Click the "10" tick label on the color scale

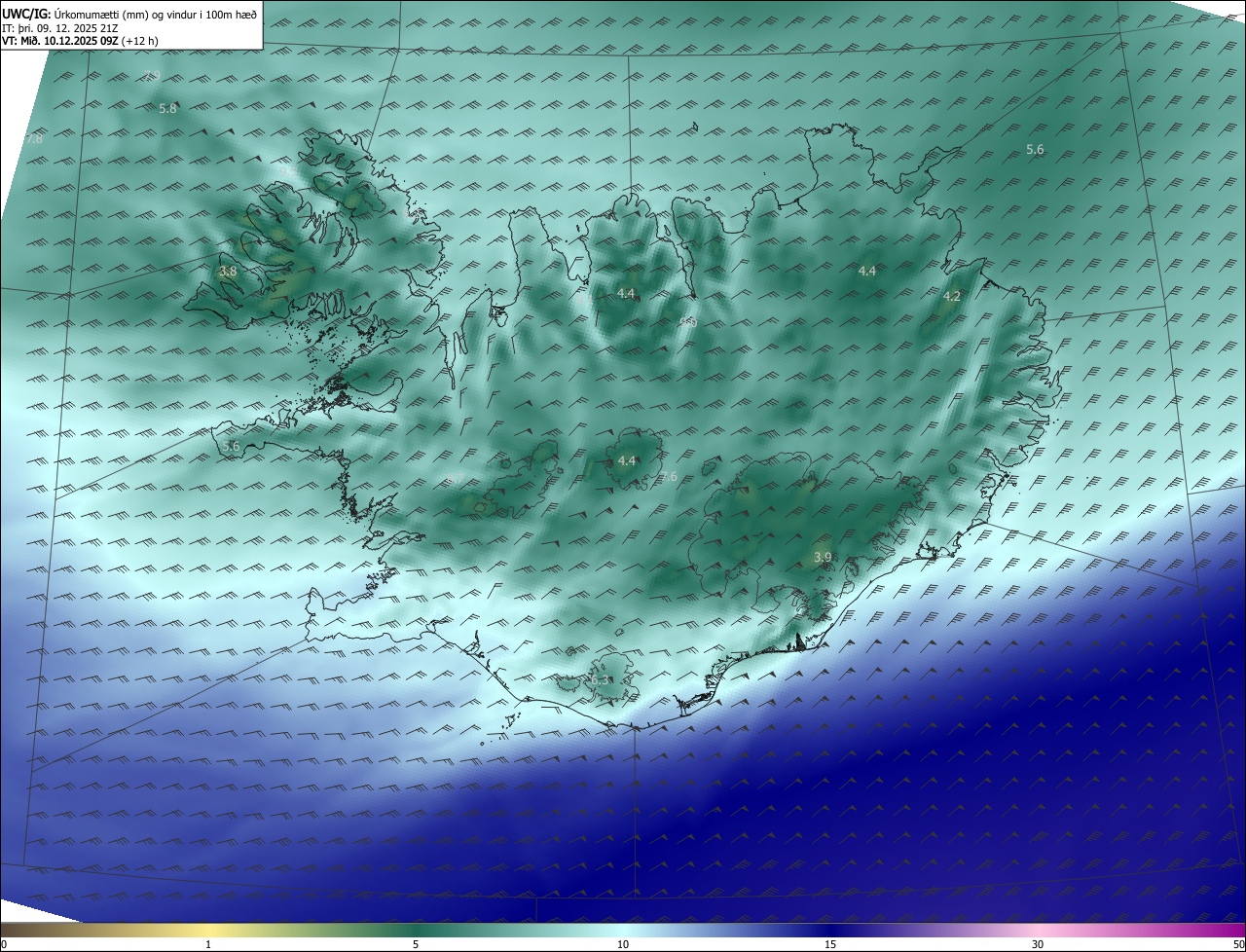(x=623, y=944)
